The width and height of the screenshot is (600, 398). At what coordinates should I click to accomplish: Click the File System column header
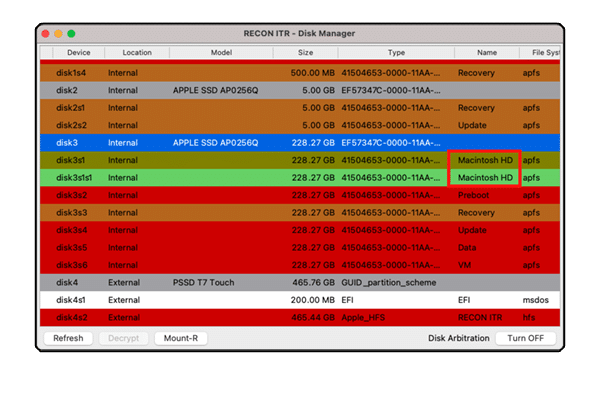point(540,52)
